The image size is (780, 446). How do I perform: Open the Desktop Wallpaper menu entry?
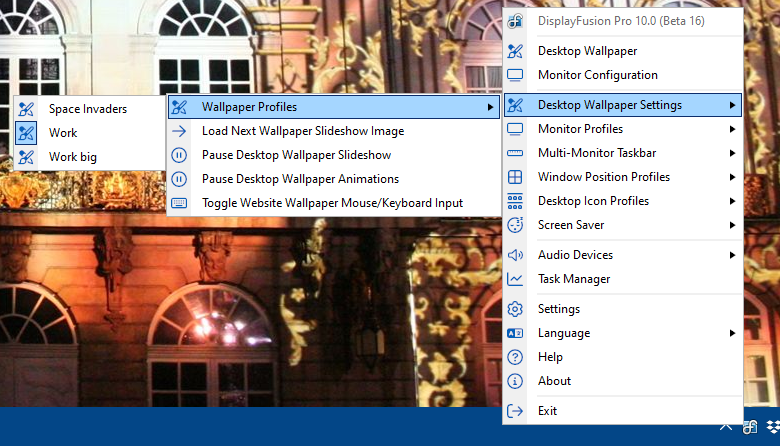coord(623,51)
